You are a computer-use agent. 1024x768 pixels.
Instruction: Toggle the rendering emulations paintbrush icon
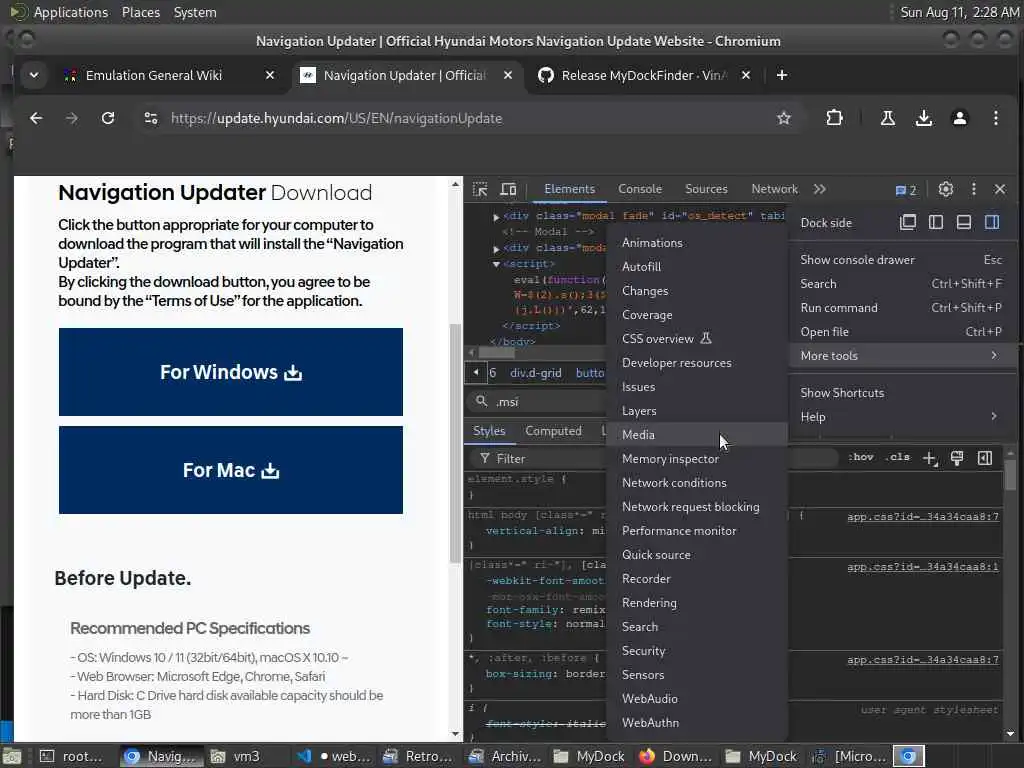click(x=957, y=458)
